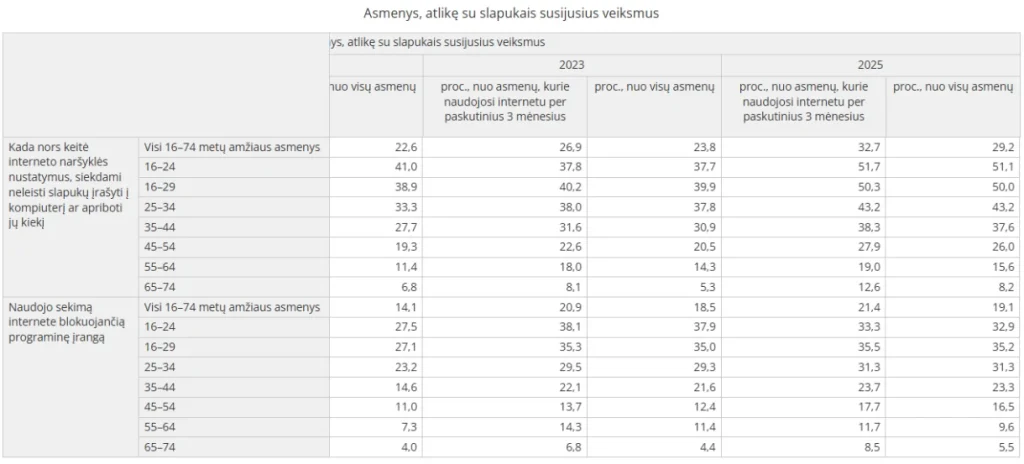This screenshot has height=464, width=1024.
Task: Select 'Visi 16–74 metų' row in tracking-blocker group
Action: tap(232, 307)
